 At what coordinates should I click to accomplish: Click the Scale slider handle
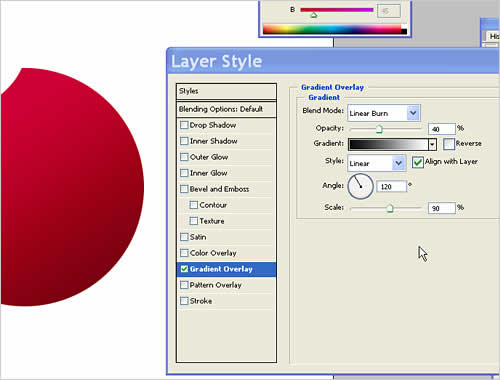[x=390, y=209]
